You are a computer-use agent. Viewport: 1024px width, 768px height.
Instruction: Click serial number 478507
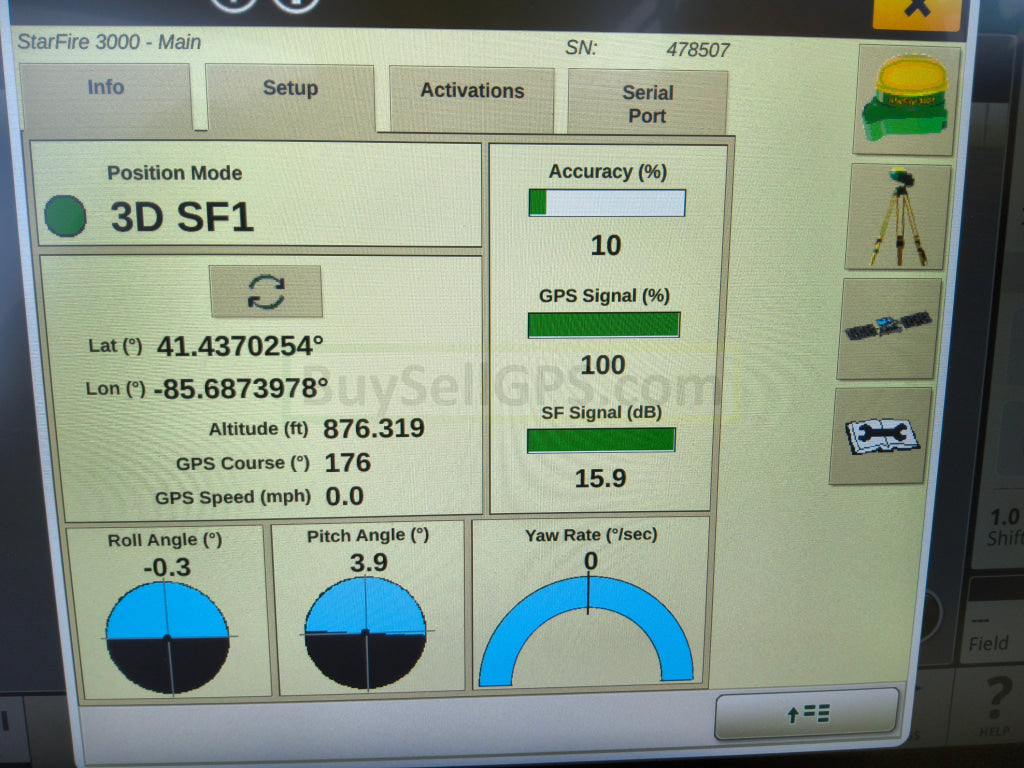[x=697, y=50]
